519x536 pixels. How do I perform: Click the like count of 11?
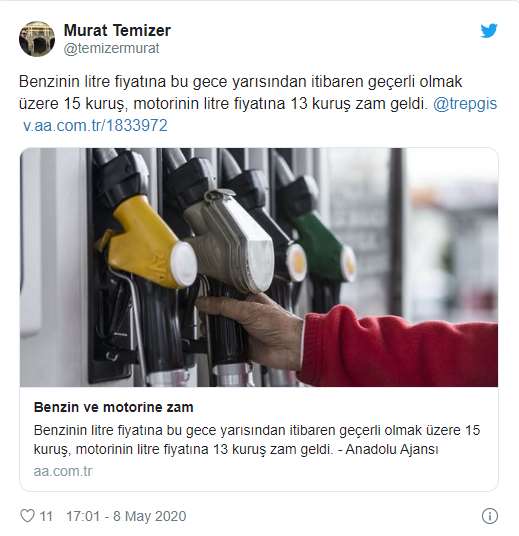(46, 516)
